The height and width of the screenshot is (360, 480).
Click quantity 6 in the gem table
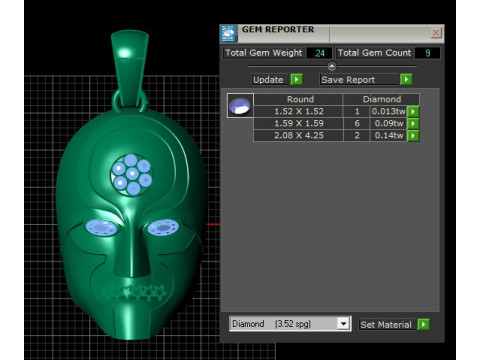click(x=357, y=124)
